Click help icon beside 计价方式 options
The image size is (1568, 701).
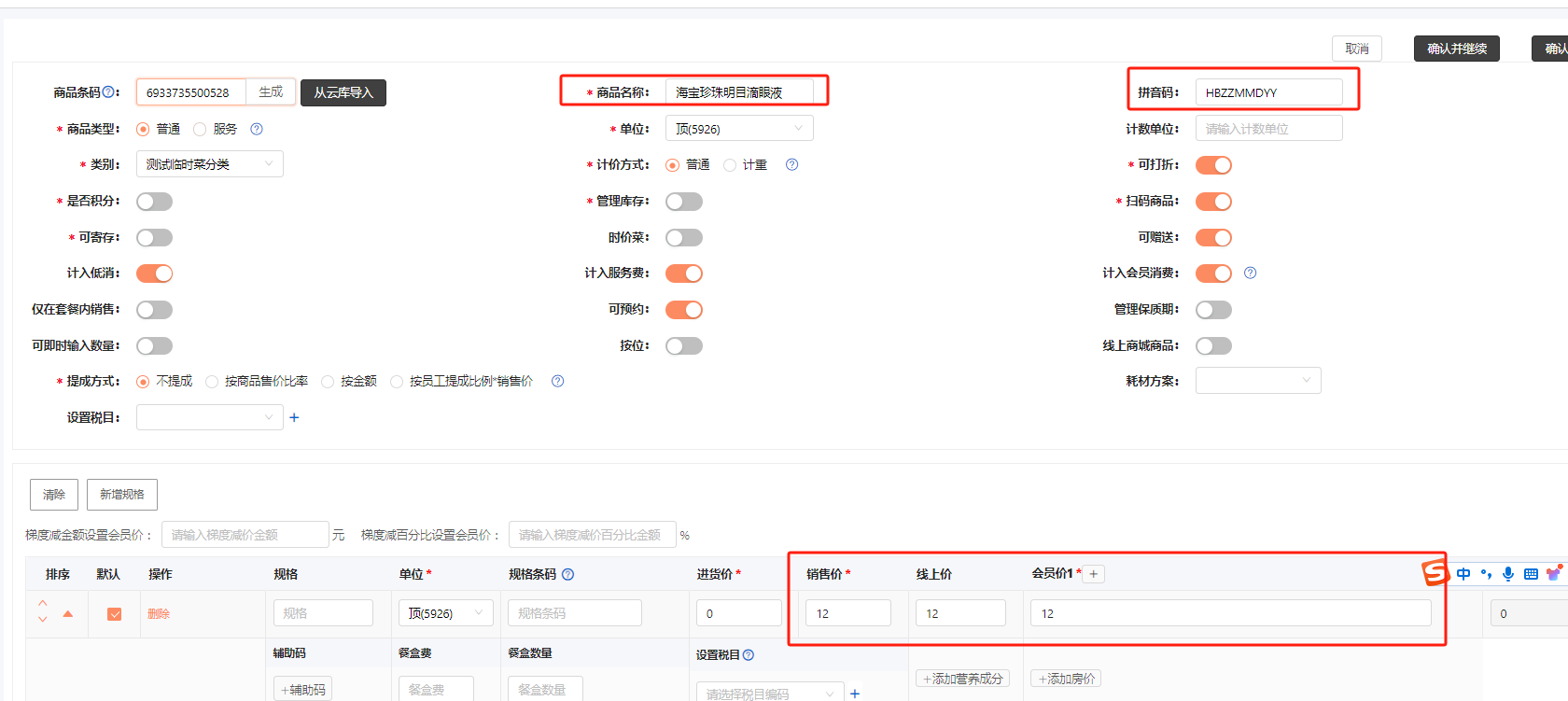click(791, 165)
